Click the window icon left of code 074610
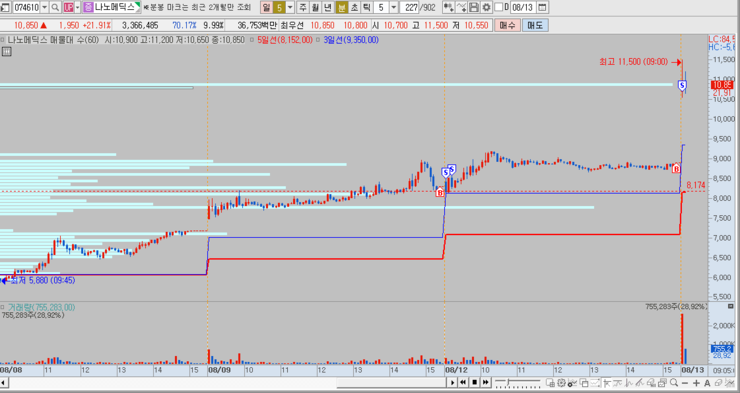The image size is (740, 393). (5, 7)
